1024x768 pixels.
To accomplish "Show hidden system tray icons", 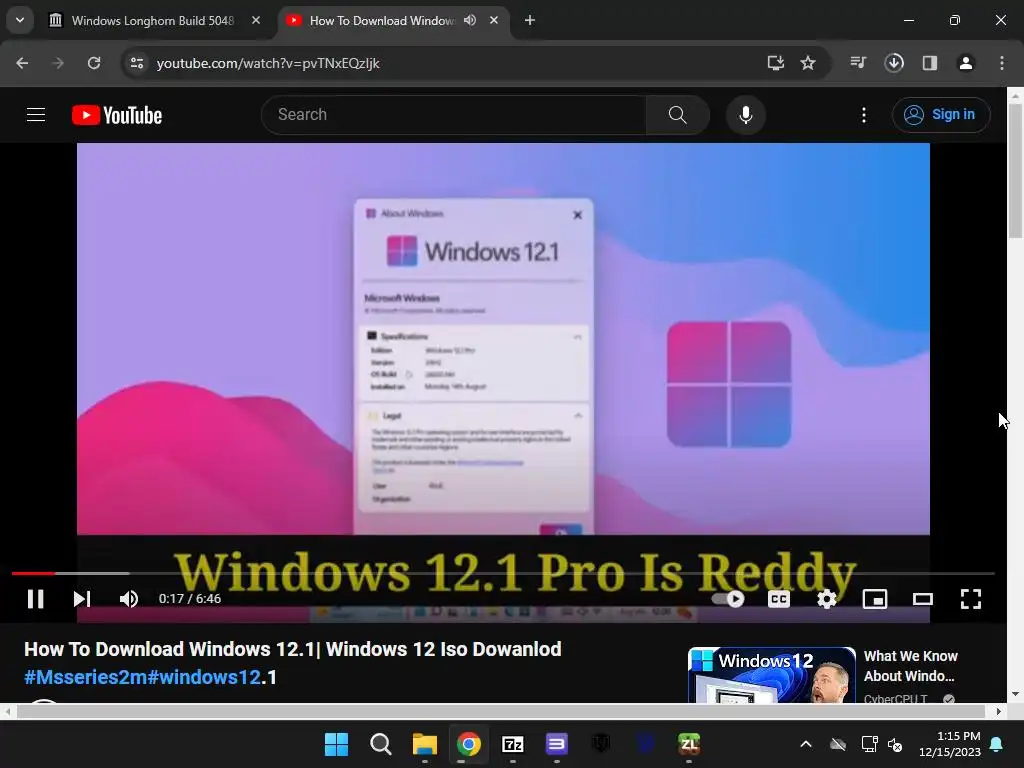I will tap(806, 744).
